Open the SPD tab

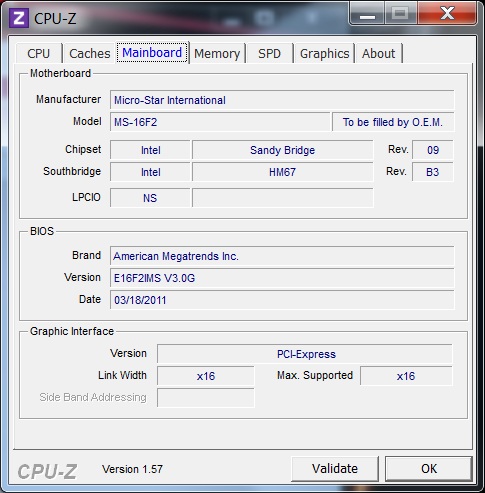point(269,53)
